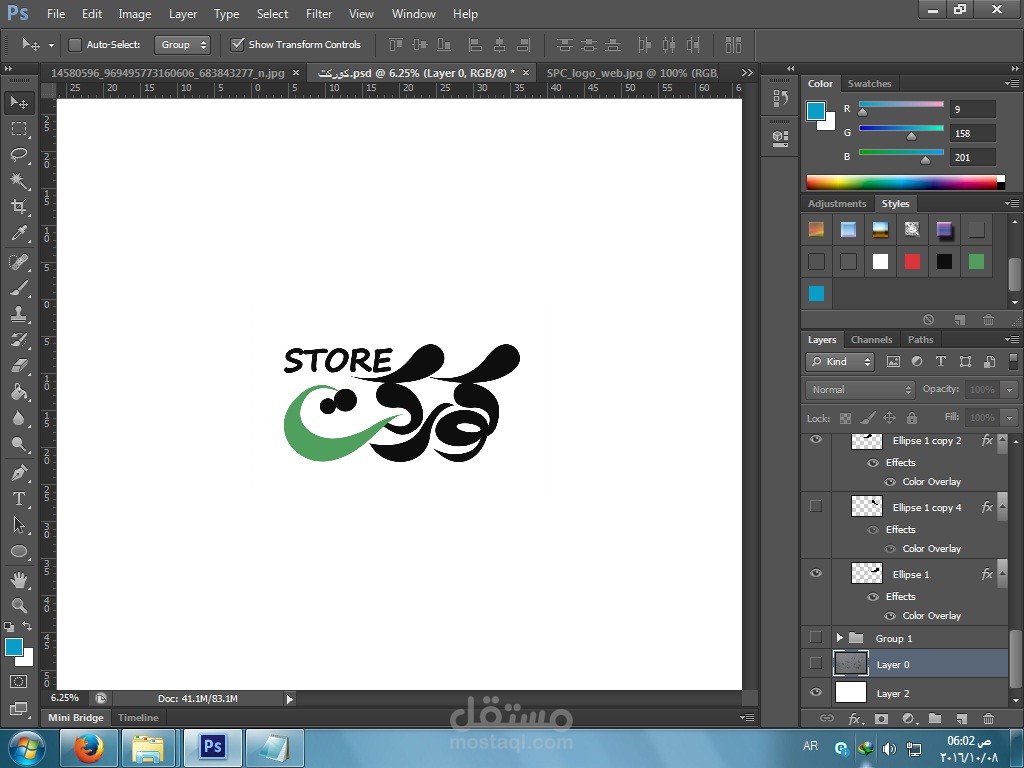The height and width of the screenshot is (768, 1024).
Task: Select the Eyedropper tool
Action: [19, 234]
